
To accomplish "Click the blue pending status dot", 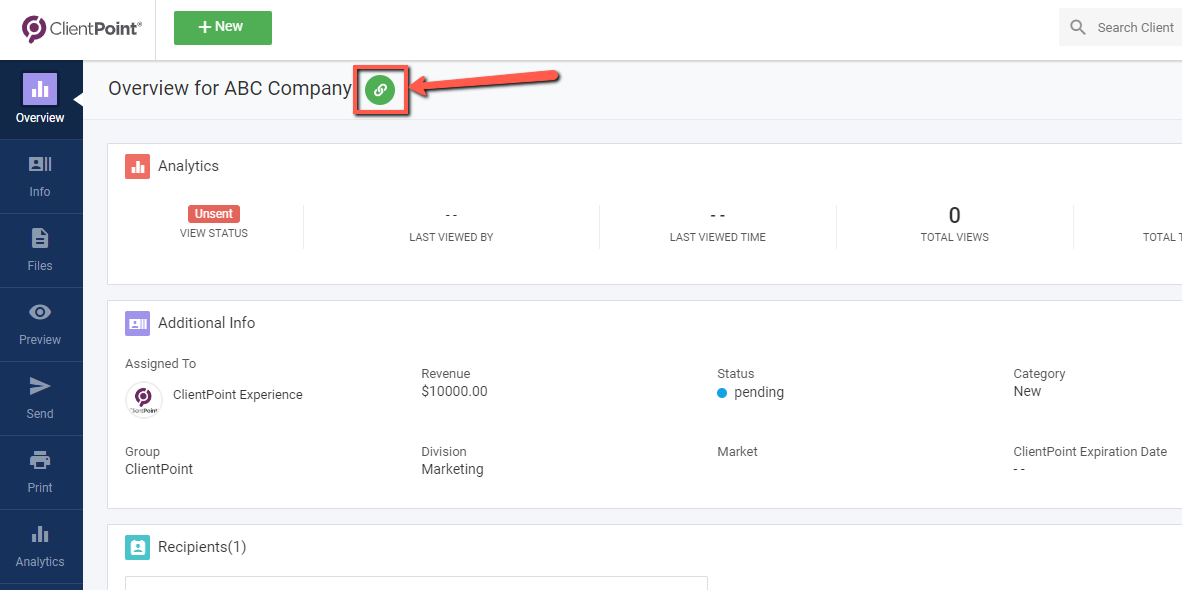I will (722, 393).
